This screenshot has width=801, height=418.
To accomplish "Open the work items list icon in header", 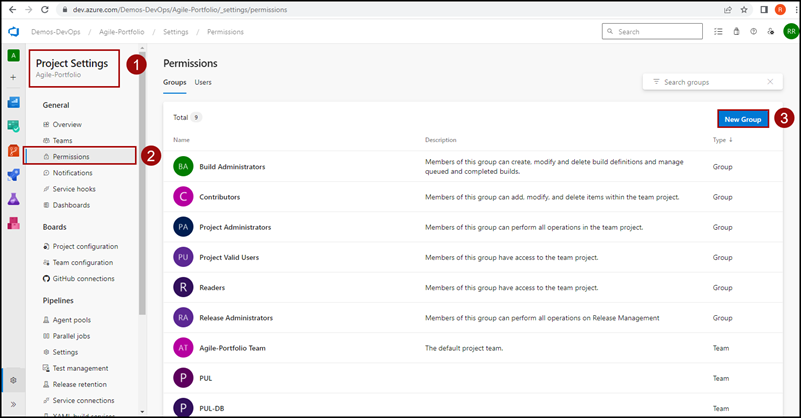I will tap(718, 32).
